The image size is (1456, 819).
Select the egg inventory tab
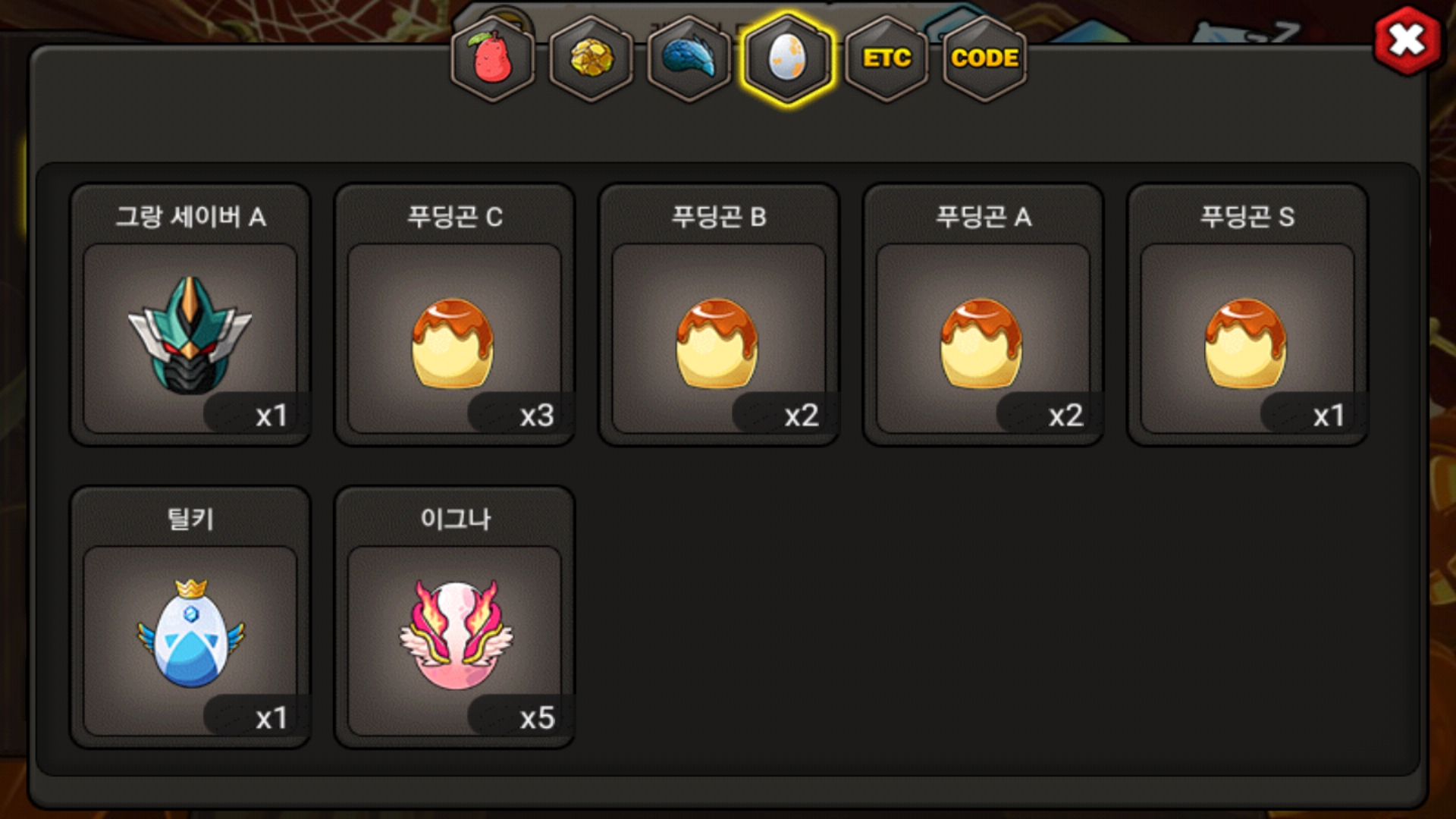click(788, 58)
